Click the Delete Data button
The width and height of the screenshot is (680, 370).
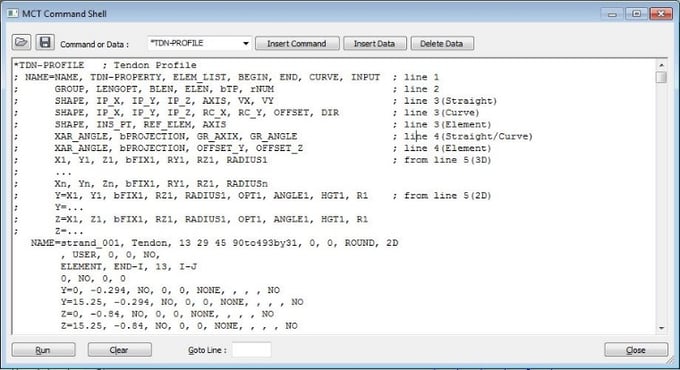click(x=442, y=43)
